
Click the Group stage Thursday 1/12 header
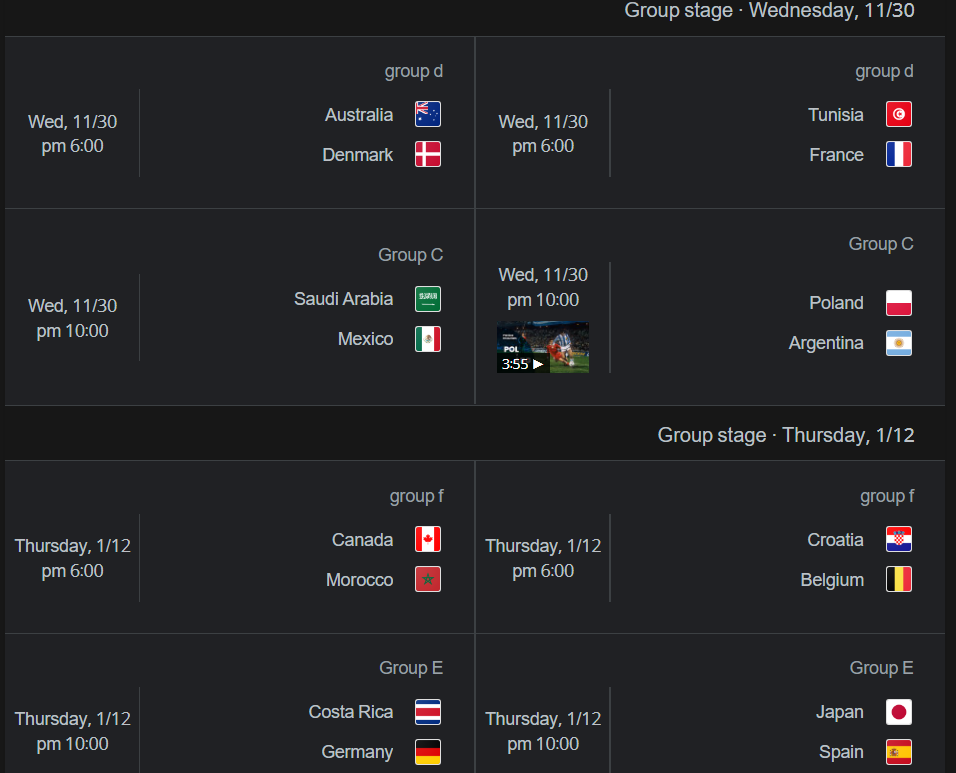[785, 435]
